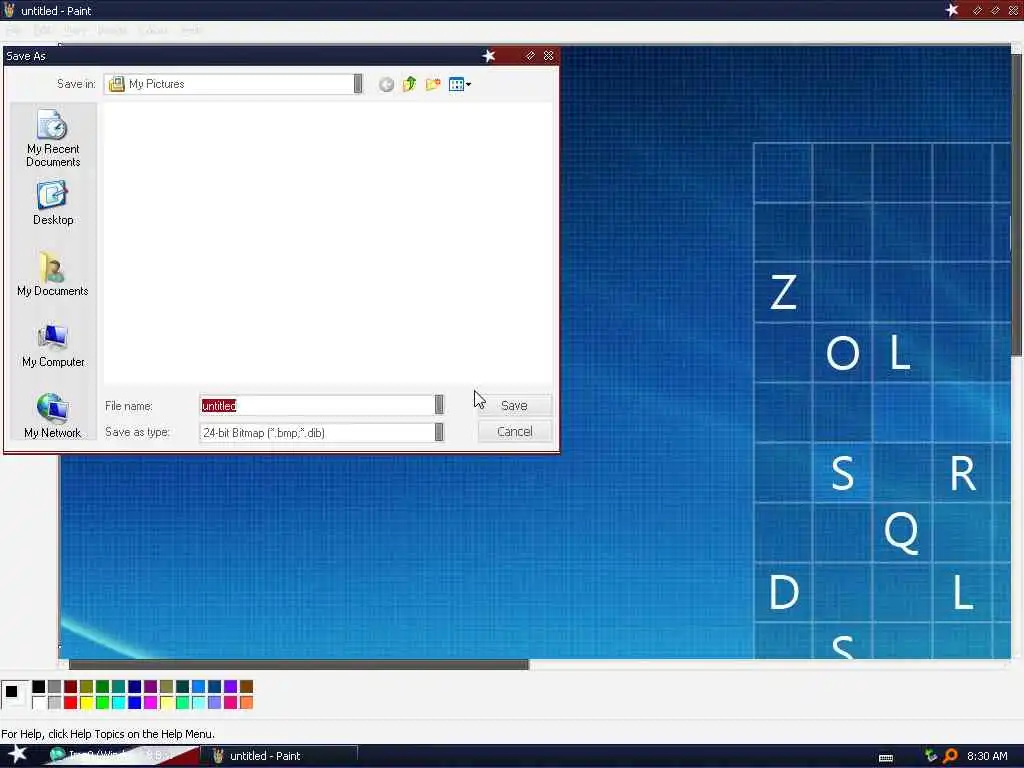Open the Colors menu in Paint
1024x768 pixels.
pyautogui.click(x=153, y=31)
